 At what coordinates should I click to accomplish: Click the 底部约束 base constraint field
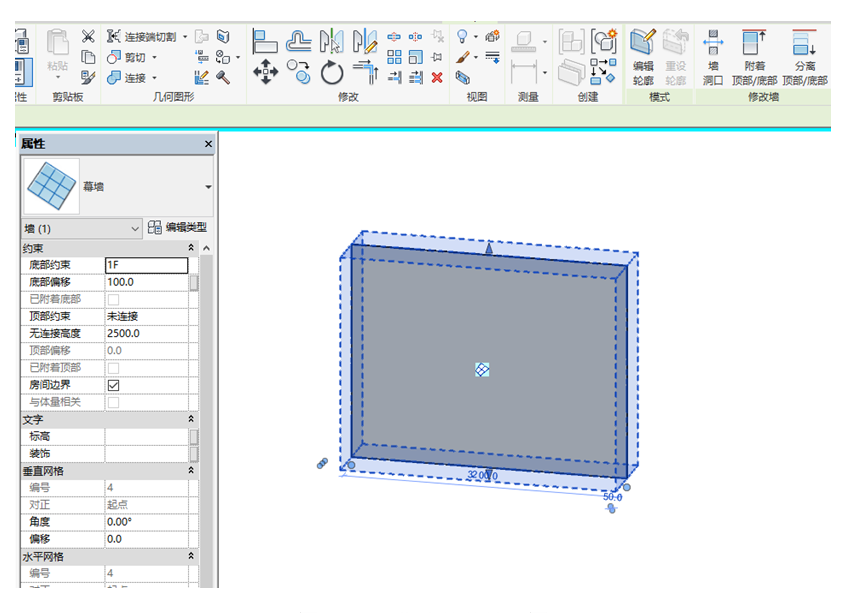[x=146, y=266]
